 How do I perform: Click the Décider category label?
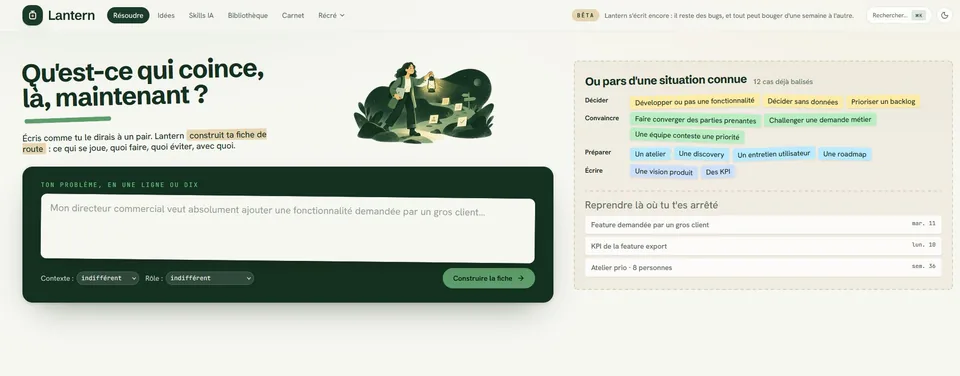[596, 100]
